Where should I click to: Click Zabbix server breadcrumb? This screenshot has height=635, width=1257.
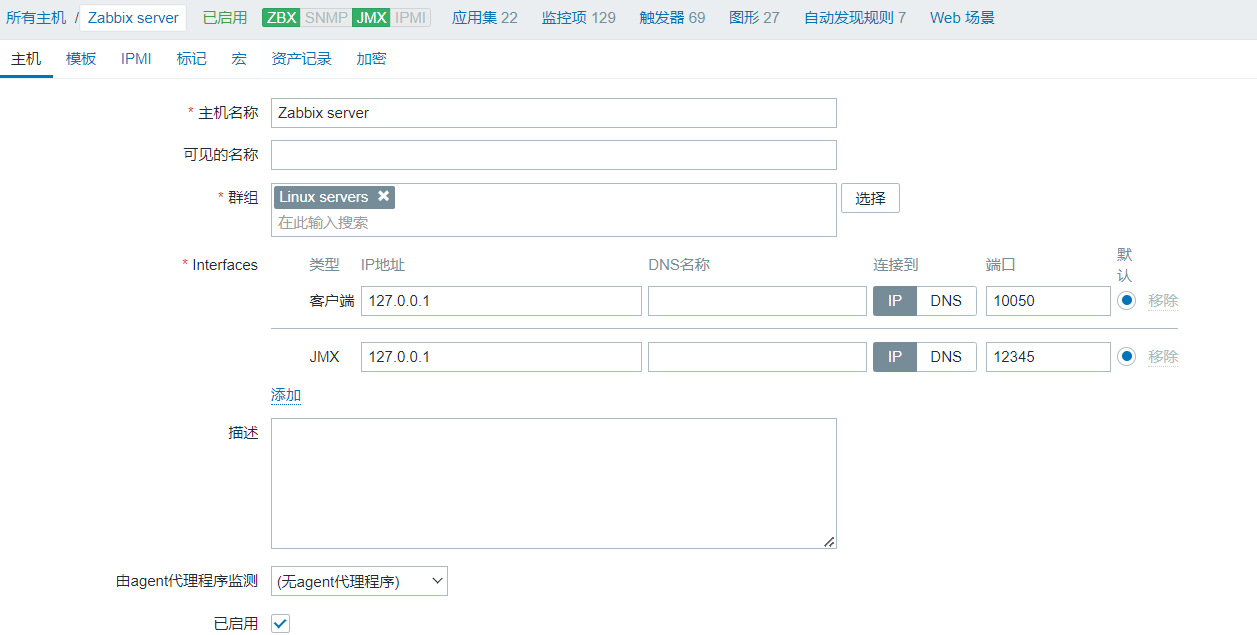click(133, 18)
